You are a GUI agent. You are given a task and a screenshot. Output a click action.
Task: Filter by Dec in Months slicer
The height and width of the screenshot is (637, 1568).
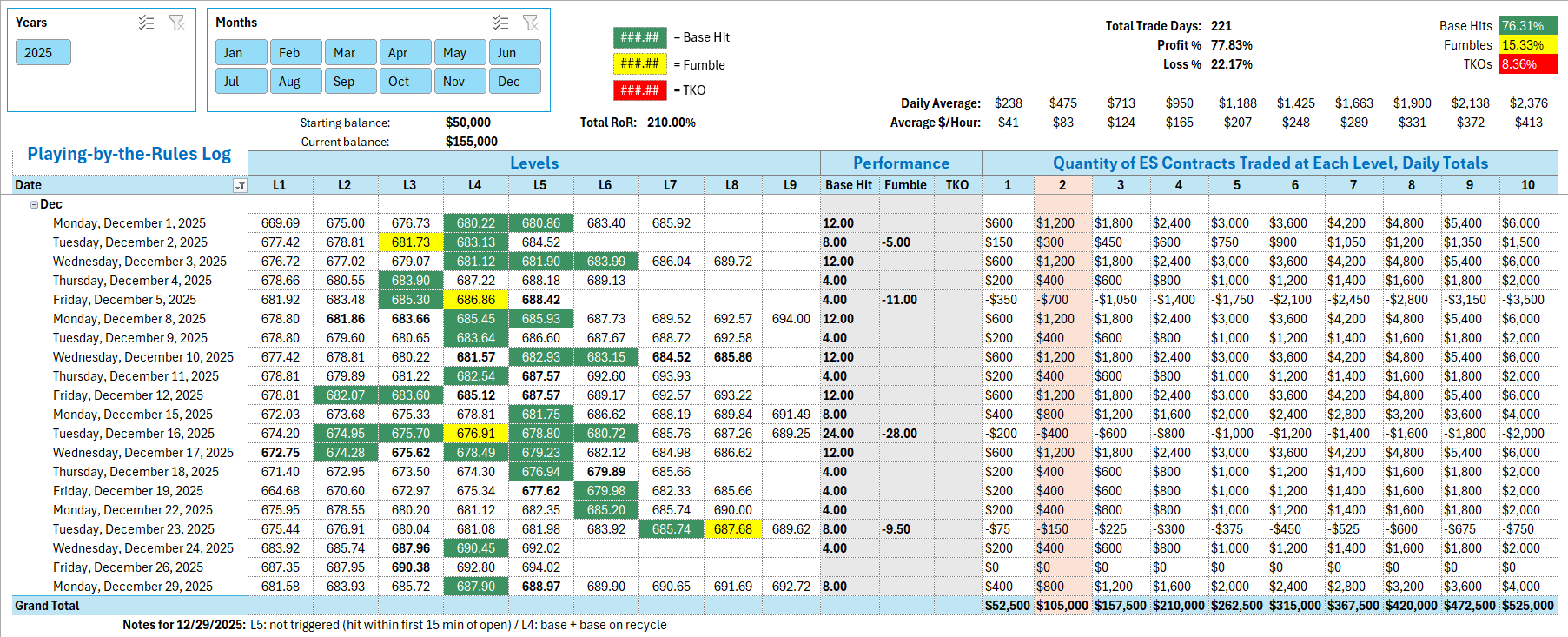(514, 82)
